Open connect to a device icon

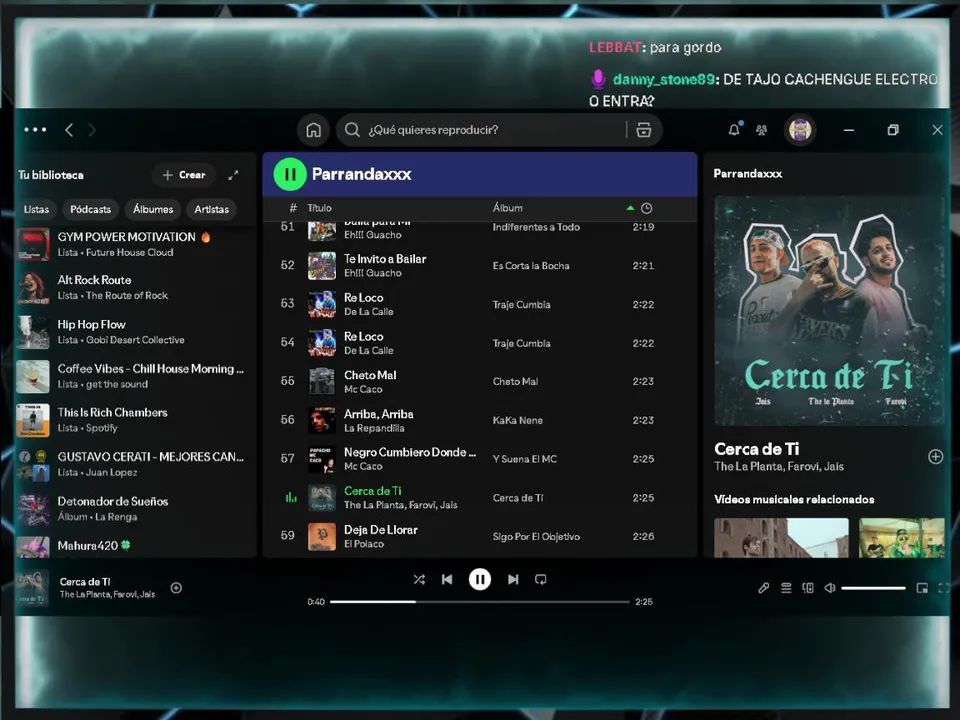pyautogui.click(x=808, y=588)
